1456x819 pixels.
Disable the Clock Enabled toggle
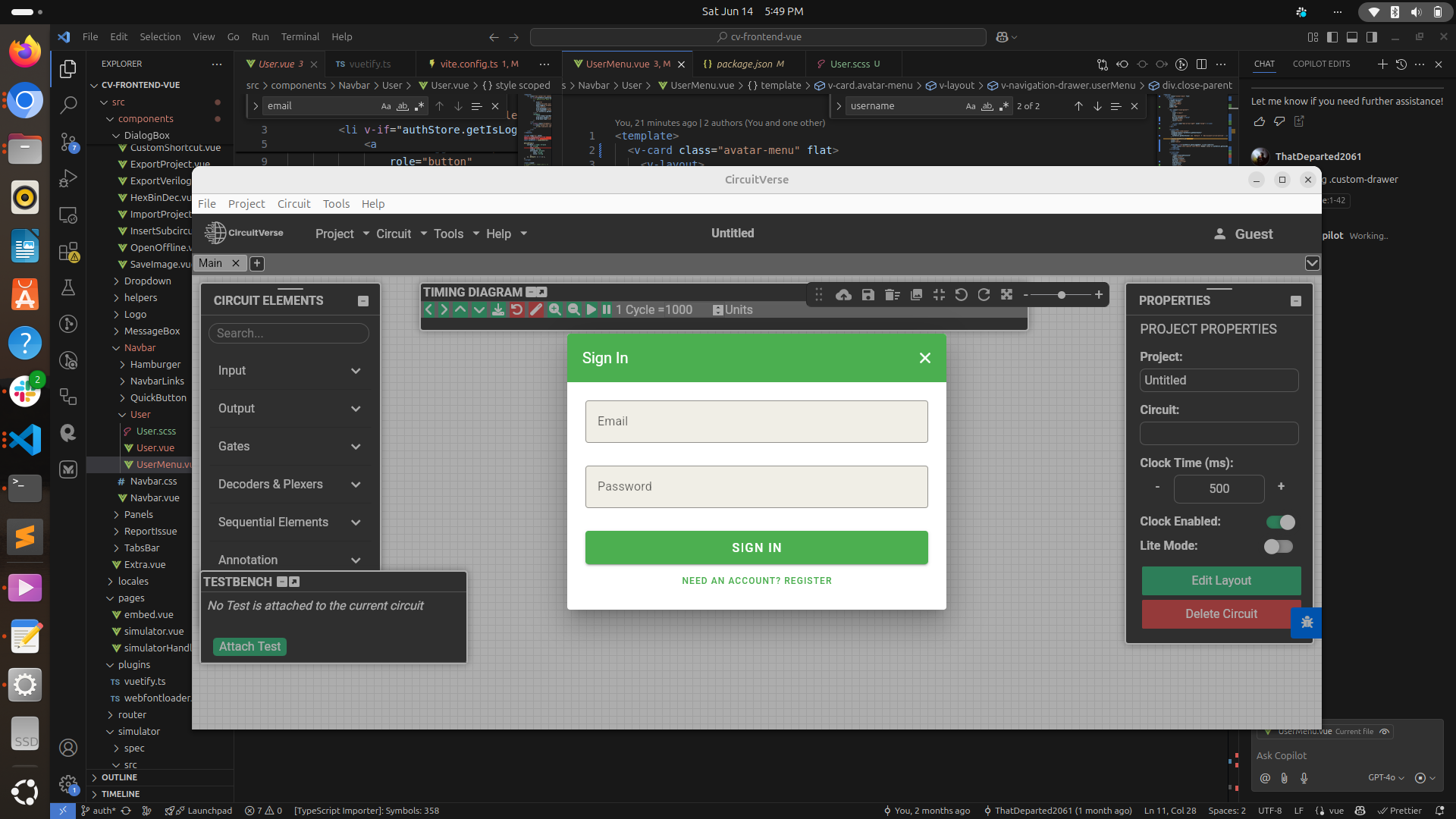coord(1279,522)
